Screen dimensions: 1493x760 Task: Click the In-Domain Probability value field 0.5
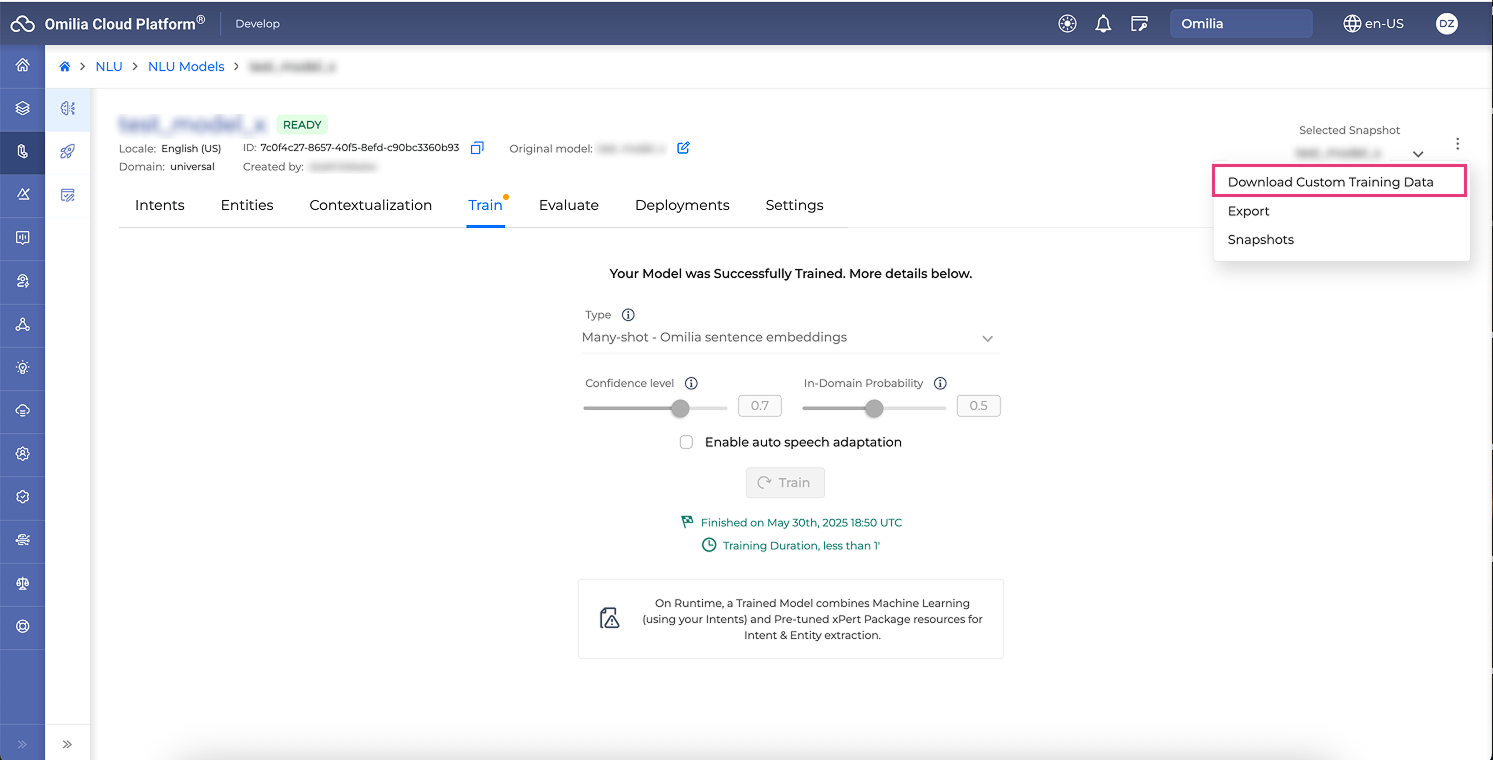(x=979, y=406)
